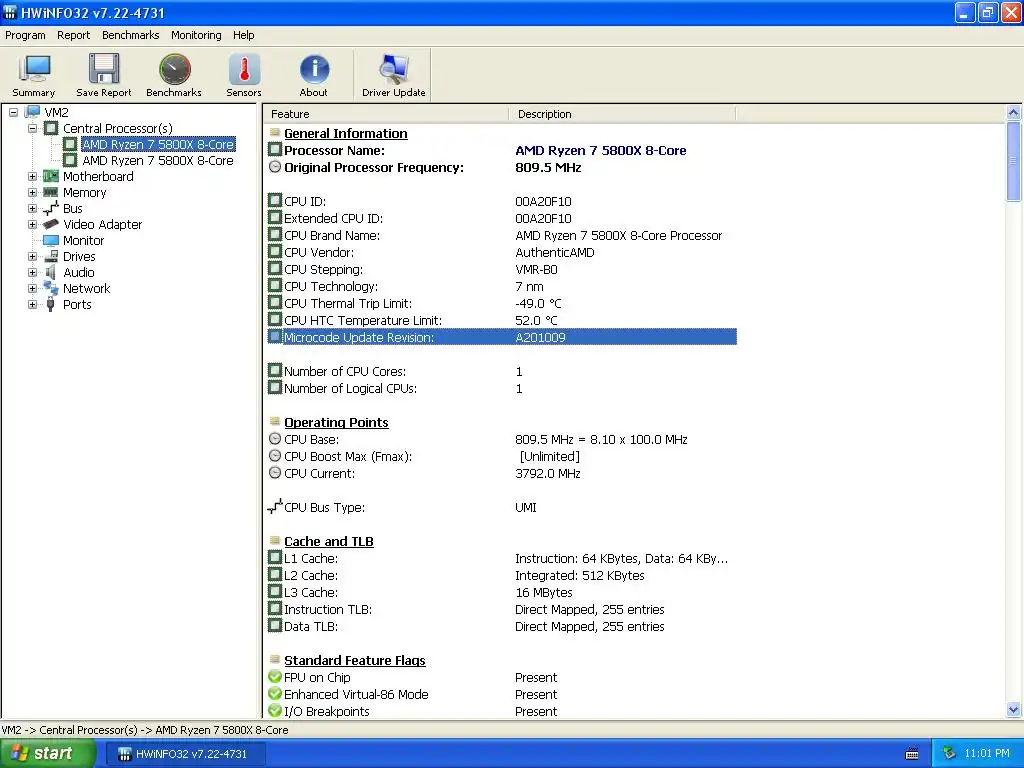Collapse the Central Processor(s) node

pos(32,129)
